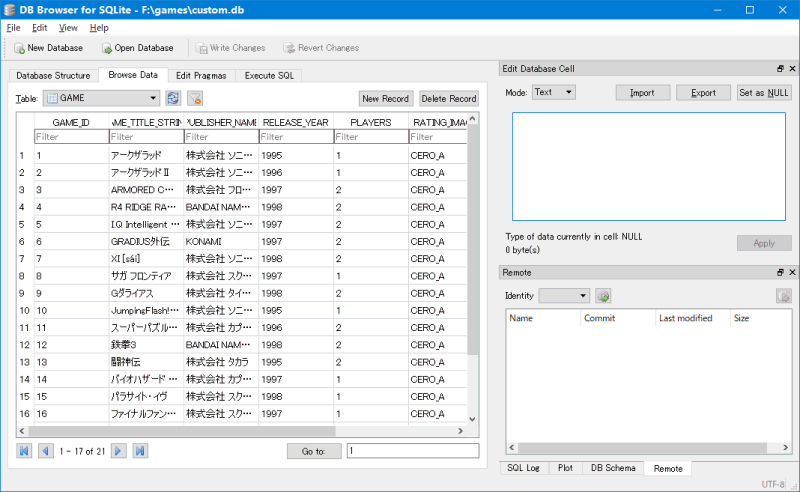Screen dimensions: 800x492
Task: Switch to Execute SQL tab
Action: pos(269,76)
